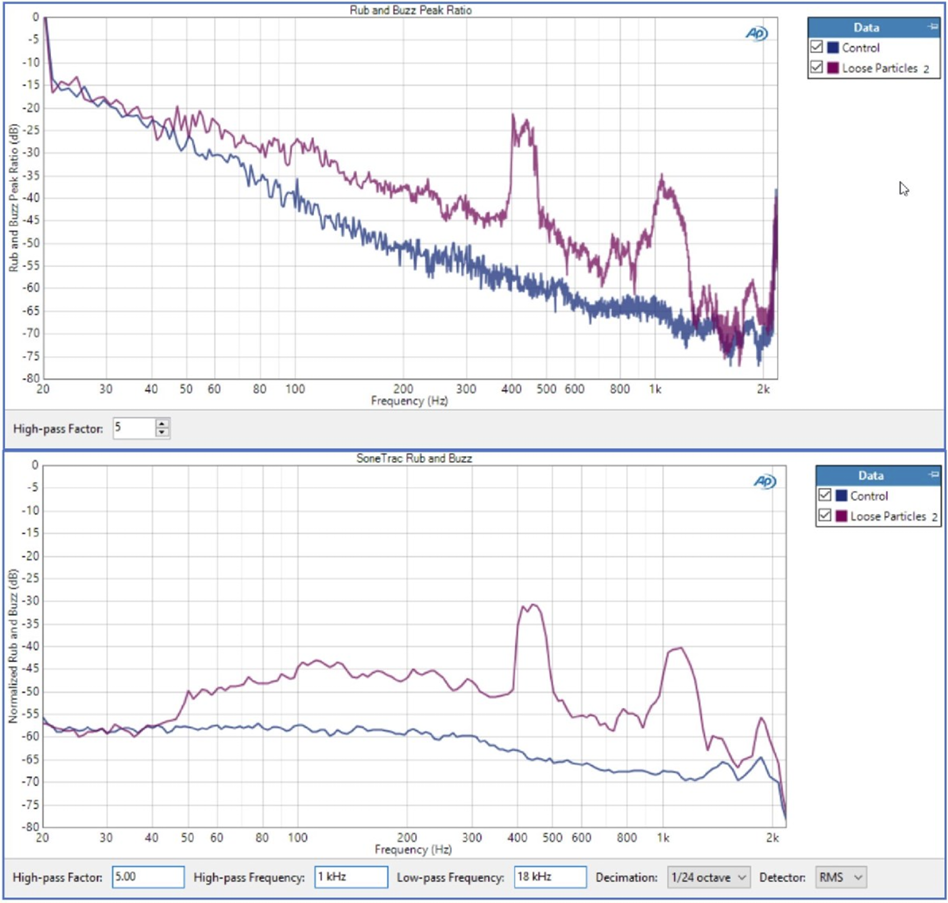Click the Data header of the top legend
This screenshot has width=948, height=903.
[x=867, y=28]
